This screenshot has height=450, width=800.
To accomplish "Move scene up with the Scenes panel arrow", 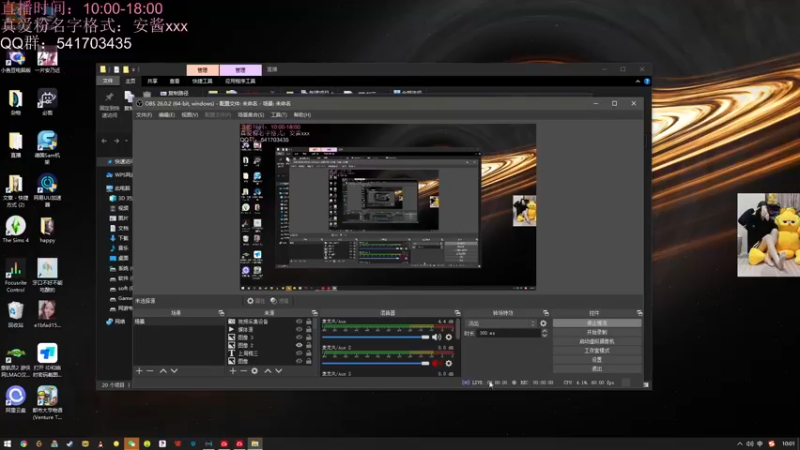I will coord(163,371).
